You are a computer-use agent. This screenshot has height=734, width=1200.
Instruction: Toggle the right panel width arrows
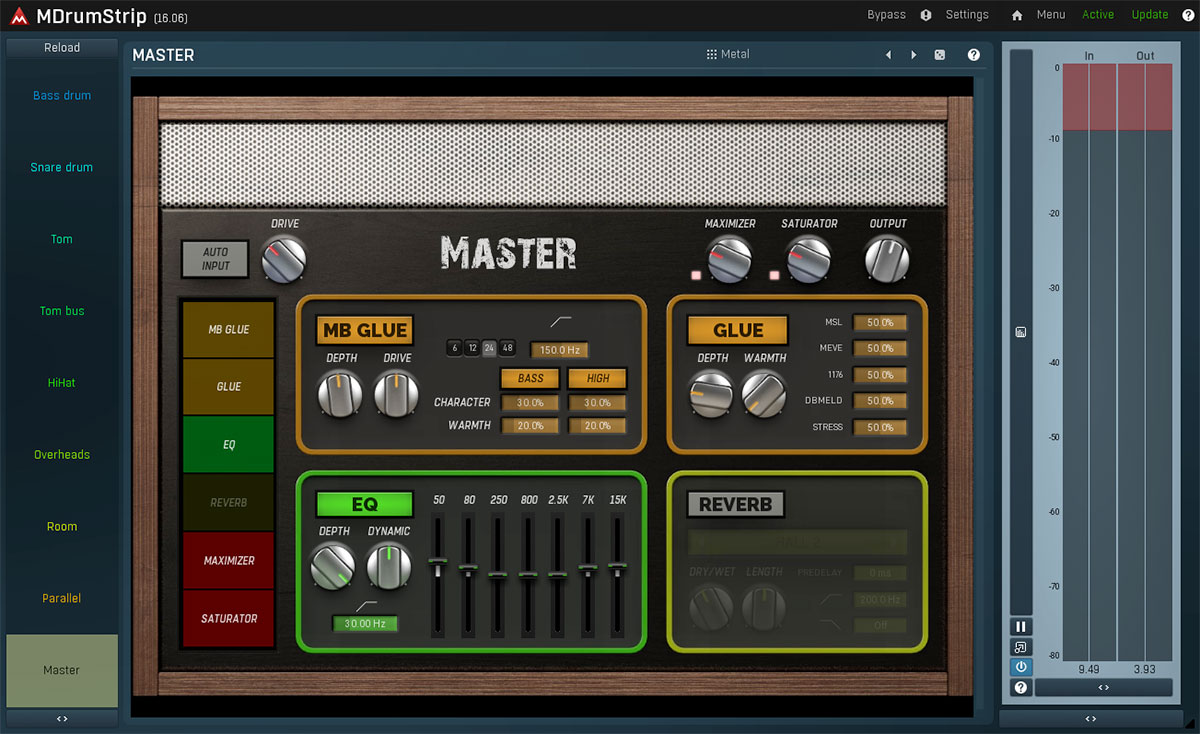(x=1090, y=719)
